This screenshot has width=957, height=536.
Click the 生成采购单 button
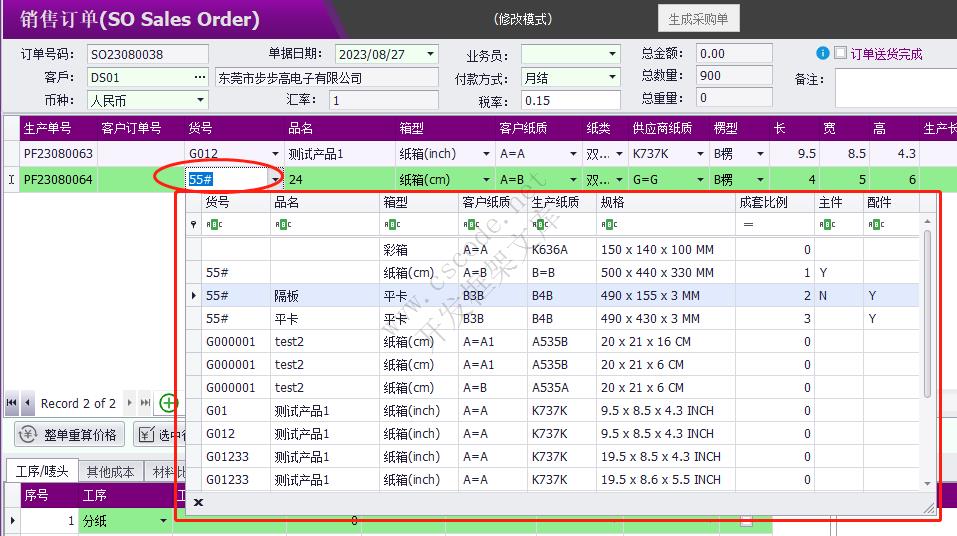[698, 19]
